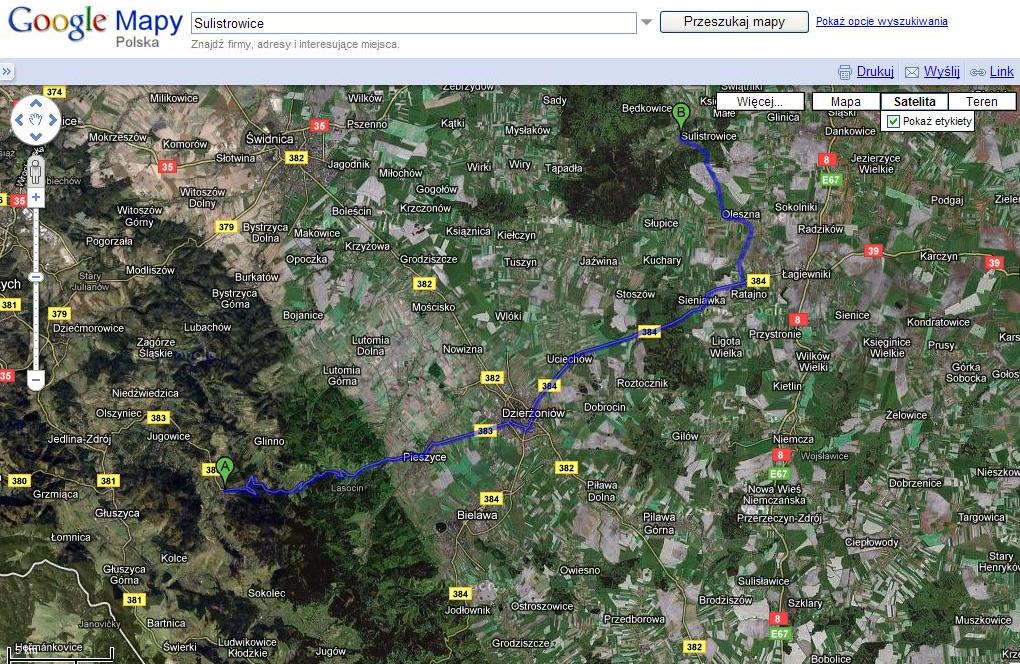Open the search box suggestions dropdown arrow

point(646,22)
